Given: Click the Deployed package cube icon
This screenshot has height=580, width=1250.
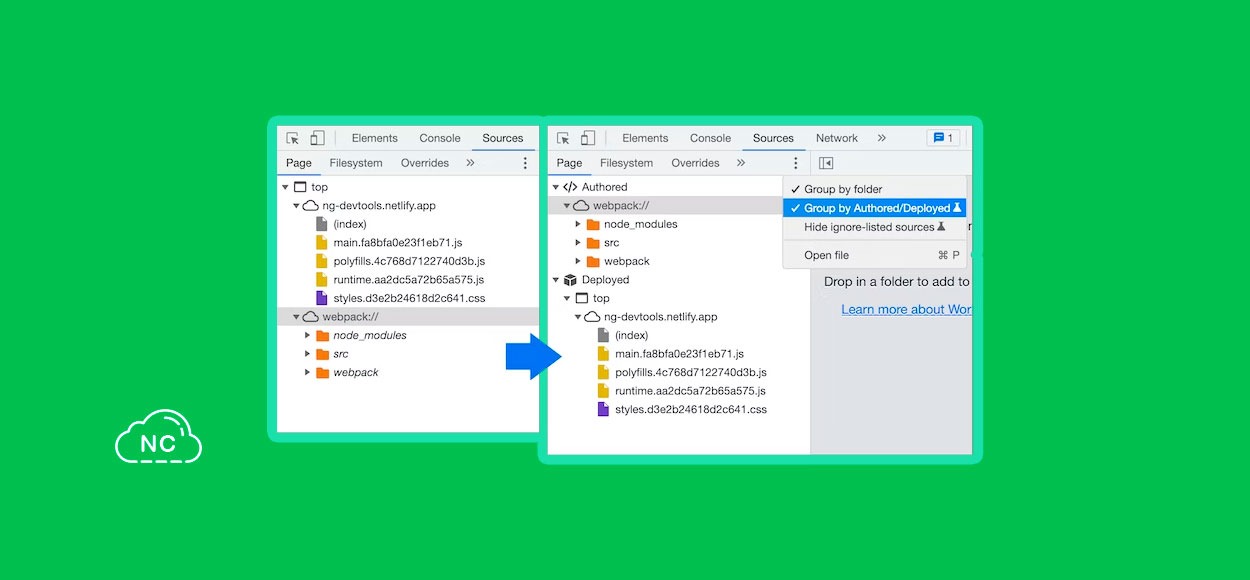Looking at the screenshot, I should coord(570,280).
